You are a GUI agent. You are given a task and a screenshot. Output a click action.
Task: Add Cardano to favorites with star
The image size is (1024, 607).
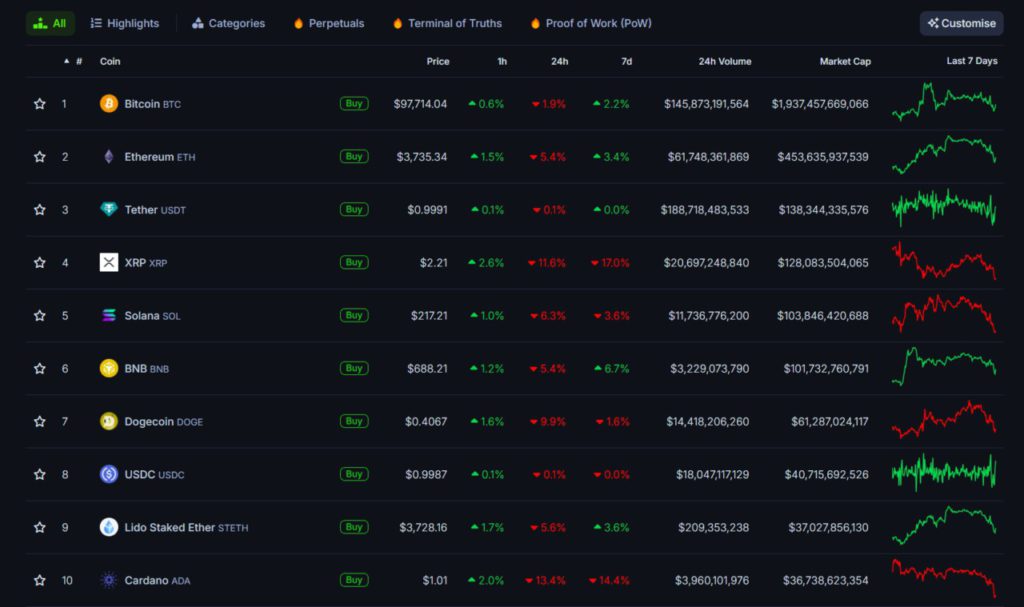click(40, 580)
